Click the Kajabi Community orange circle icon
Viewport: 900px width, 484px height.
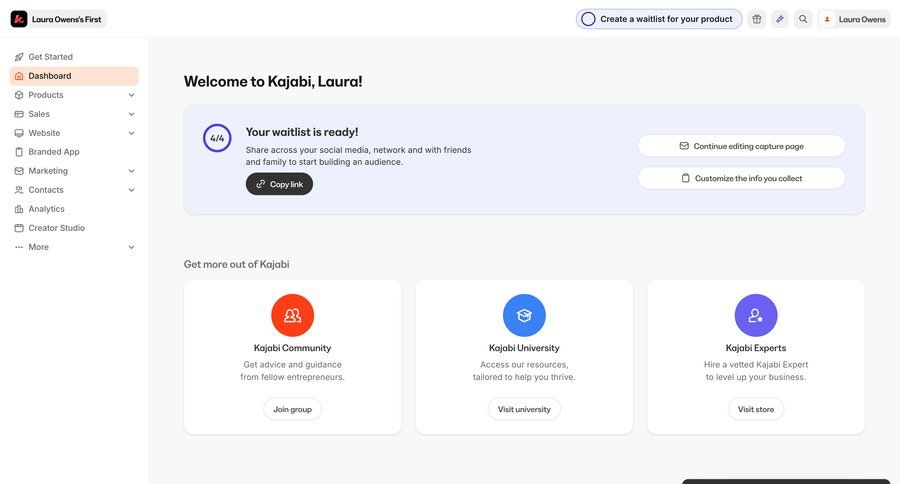pos(293,315)
